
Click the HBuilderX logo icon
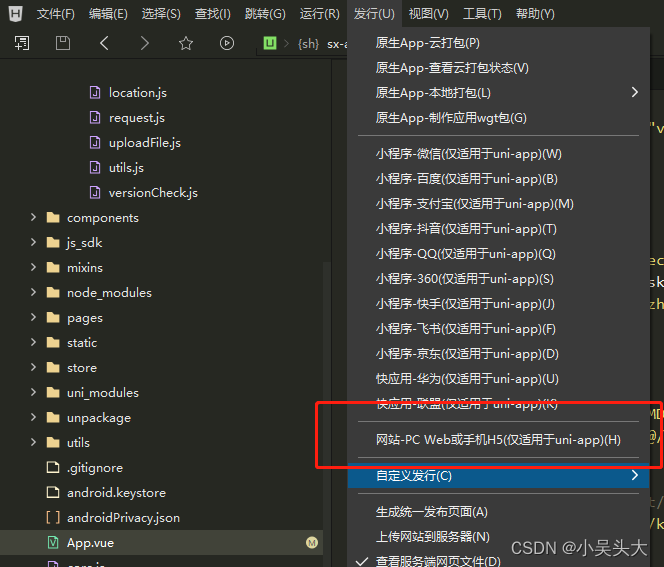tap(15, 14)
